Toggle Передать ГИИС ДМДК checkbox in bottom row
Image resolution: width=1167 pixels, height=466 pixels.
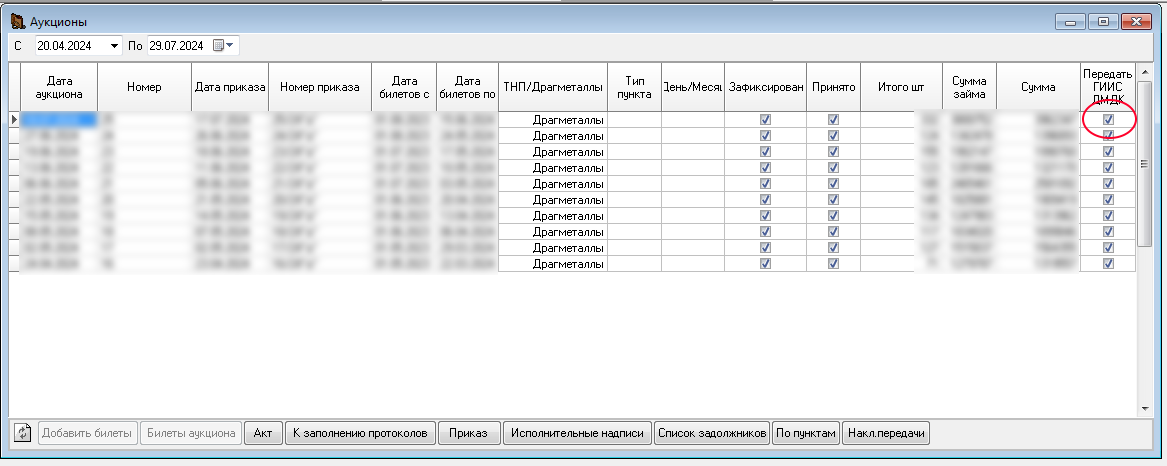[1108, 264]
